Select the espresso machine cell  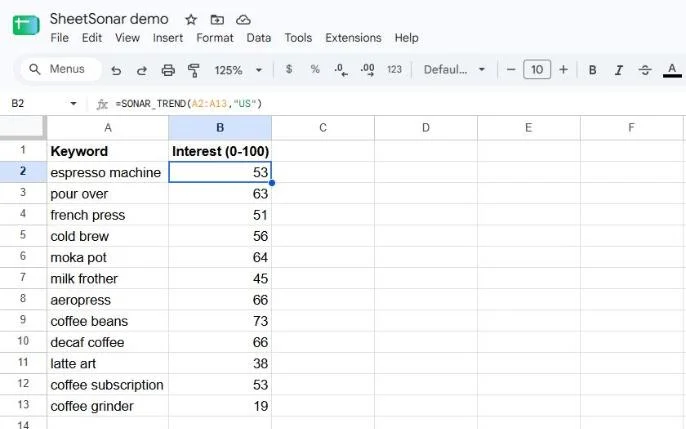coord(108,172)
